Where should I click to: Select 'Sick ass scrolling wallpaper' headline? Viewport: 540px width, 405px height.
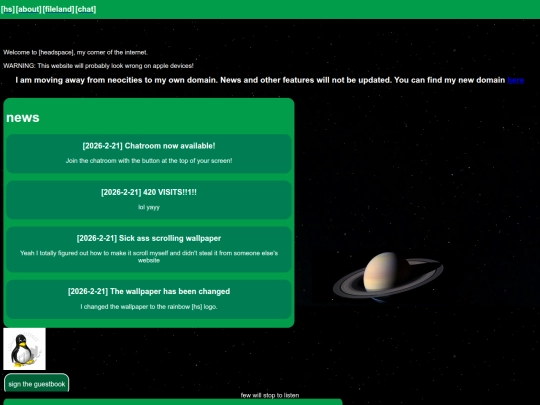coord(149,238)
